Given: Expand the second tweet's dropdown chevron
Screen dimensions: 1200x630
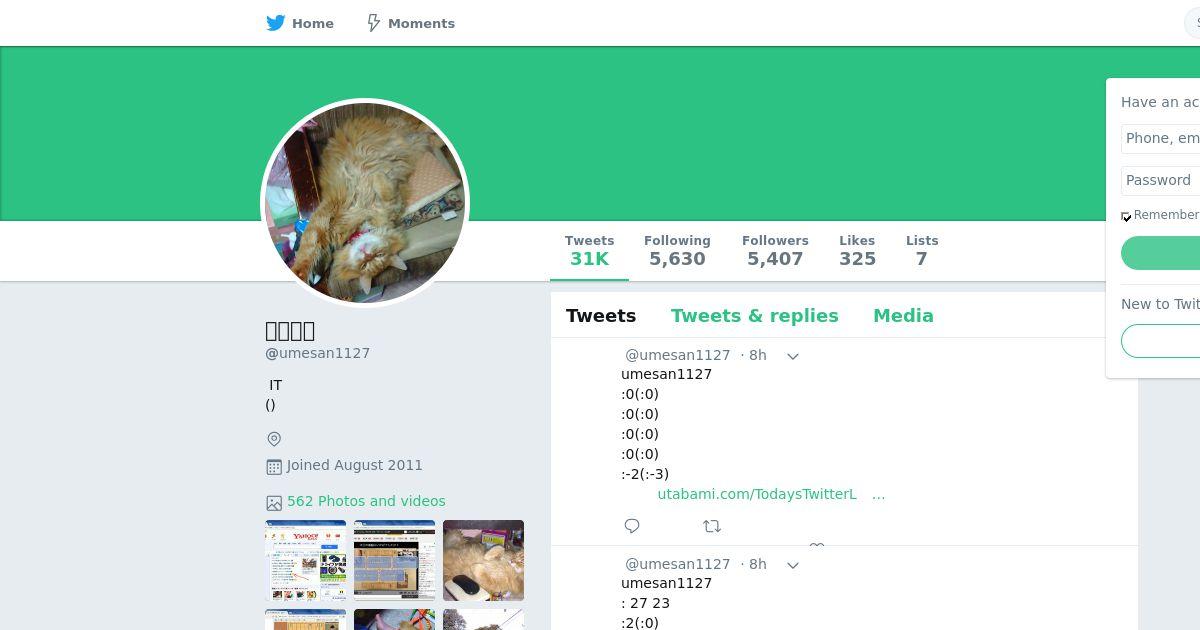Looking at the screenshot, I should pos(793,565).
